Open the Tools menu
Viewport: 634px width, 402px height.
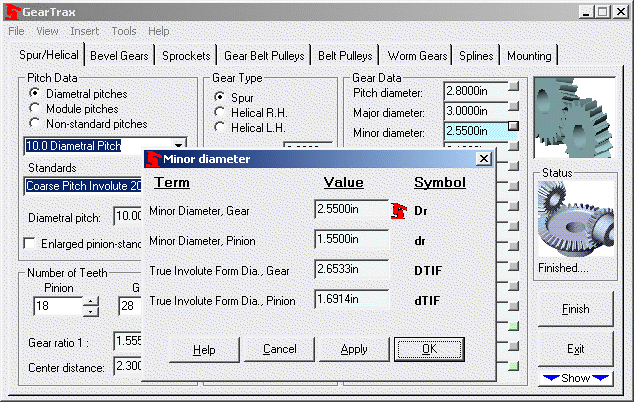(x=124, y=31)
